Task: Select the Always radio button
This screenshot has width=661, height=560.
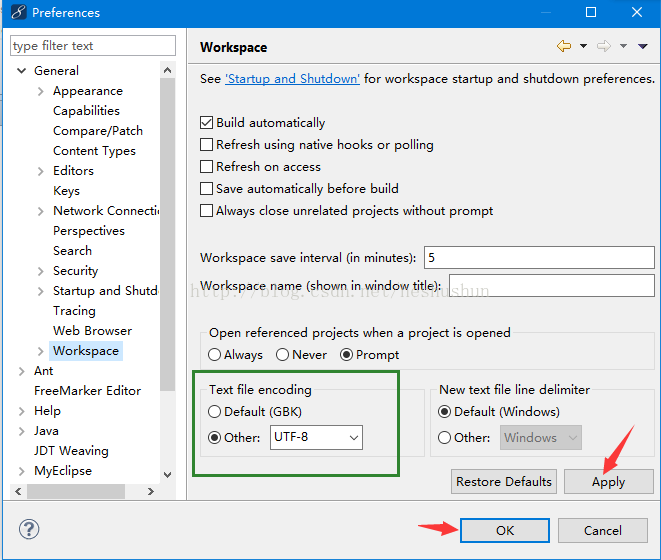Action: 215,355
